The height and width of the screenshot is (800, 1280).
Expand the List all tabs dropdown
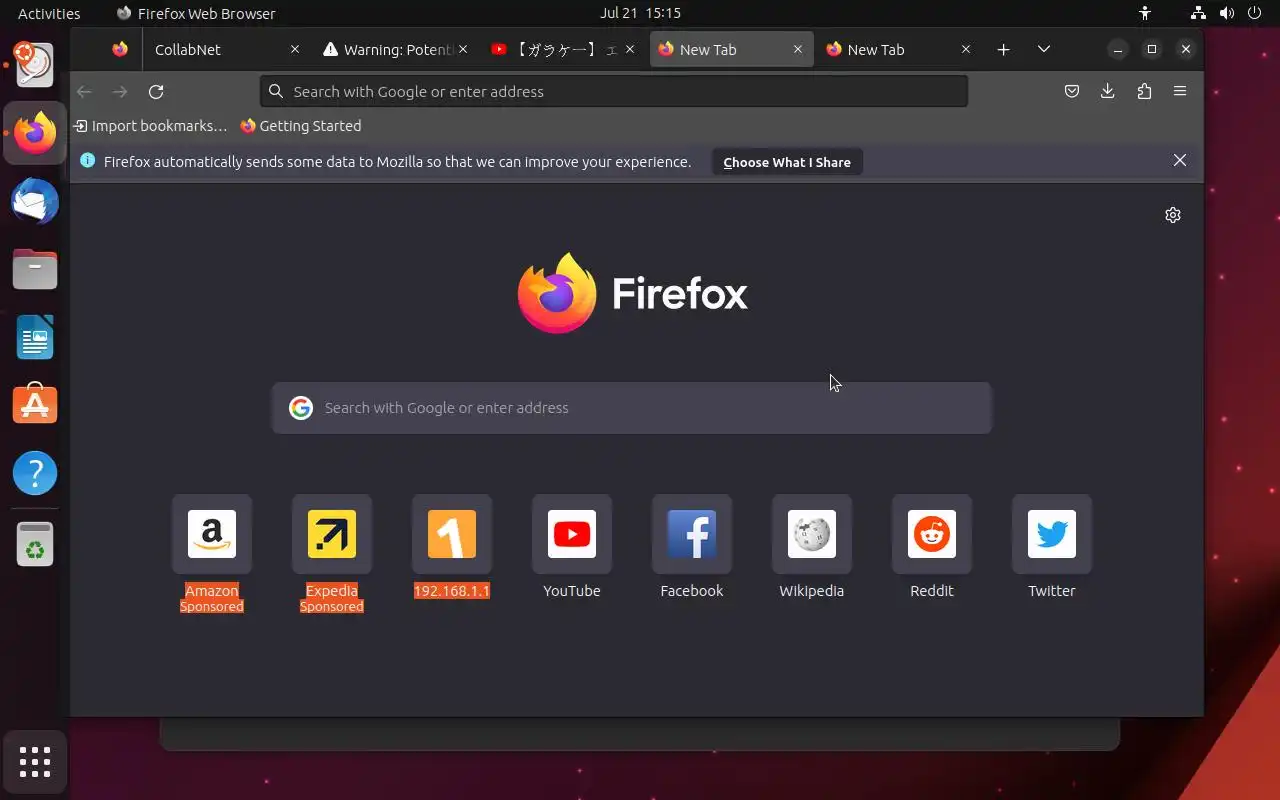pos(1044,50)
